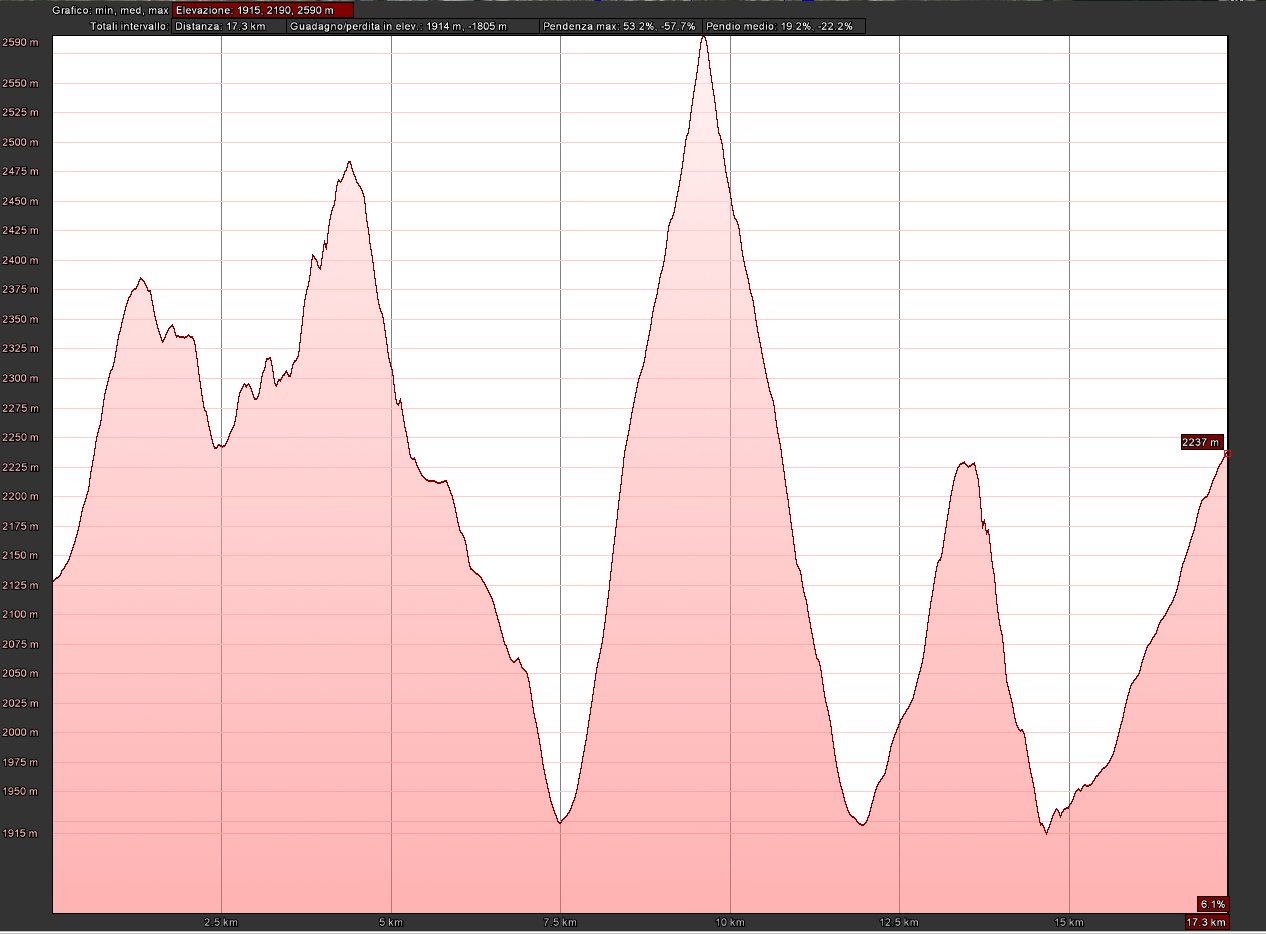The width and height of the screenshot is (1266, 934).
Task: Click the 2.5 km axis tick label
Action: (x=220, y=922)
